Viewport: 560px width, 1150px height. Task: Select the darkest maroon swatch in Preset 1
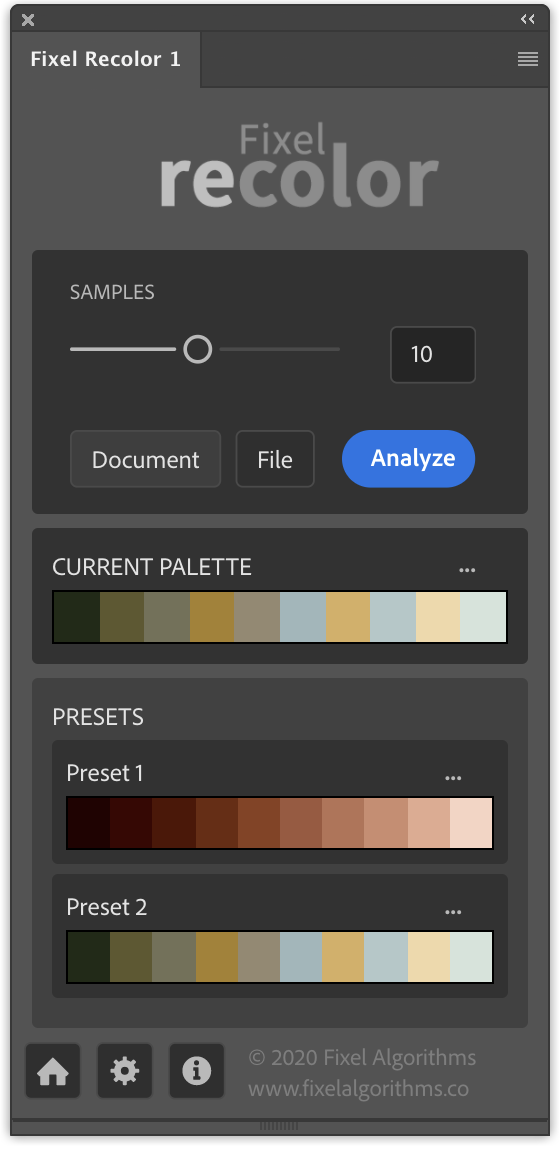(x=89, y=823)
